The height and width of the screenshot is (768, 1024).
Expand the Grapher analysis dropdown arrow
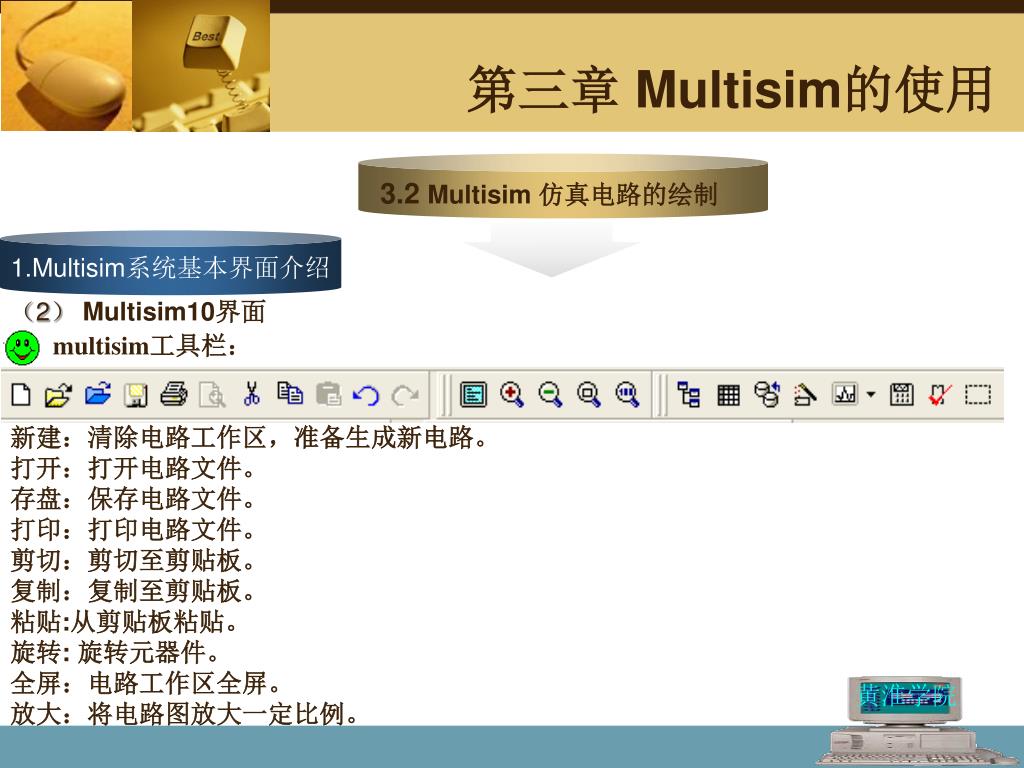(x=871, y=394)
